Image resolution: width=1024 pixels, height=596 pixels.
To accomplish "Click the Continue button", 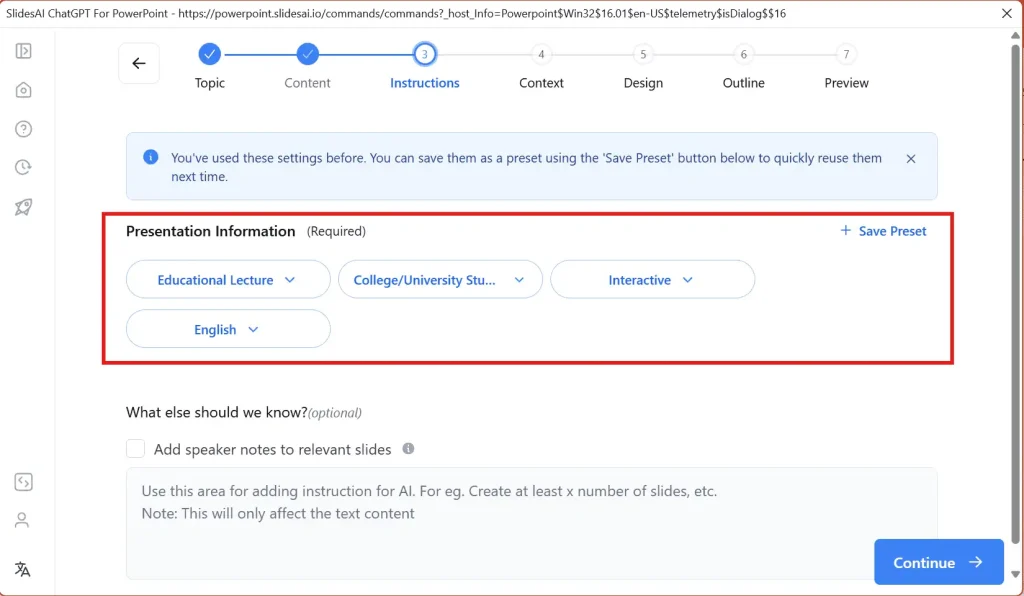I will 936,562.
